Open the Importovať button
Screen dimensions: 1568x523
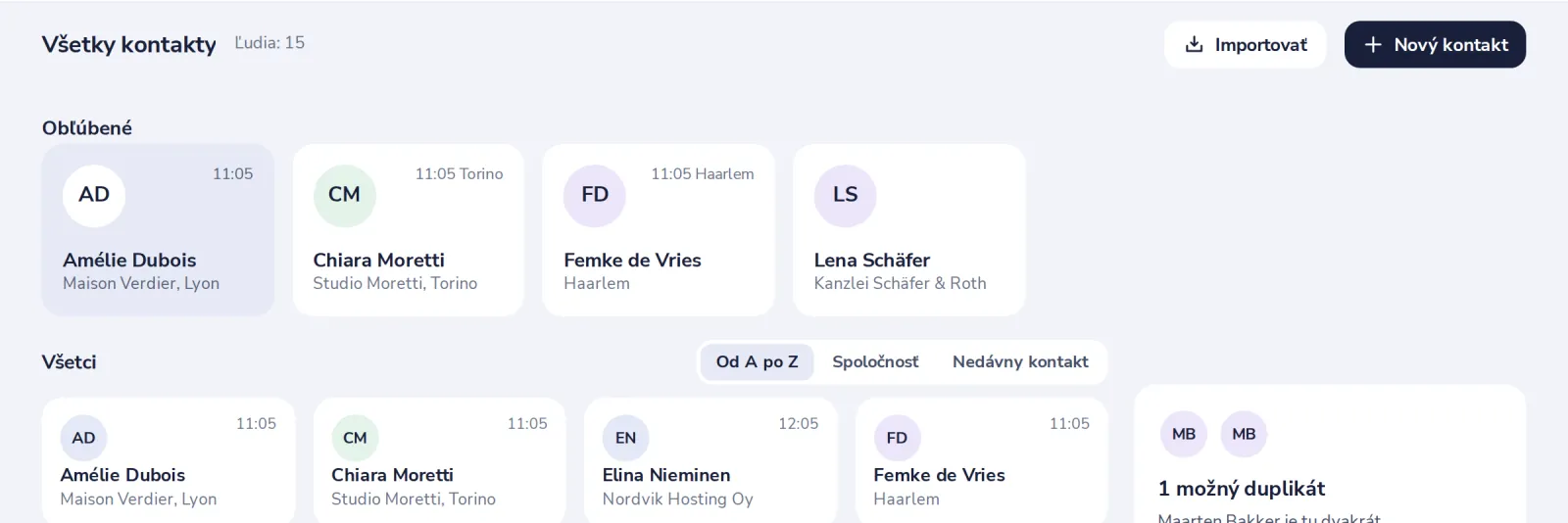(1246, 44)
